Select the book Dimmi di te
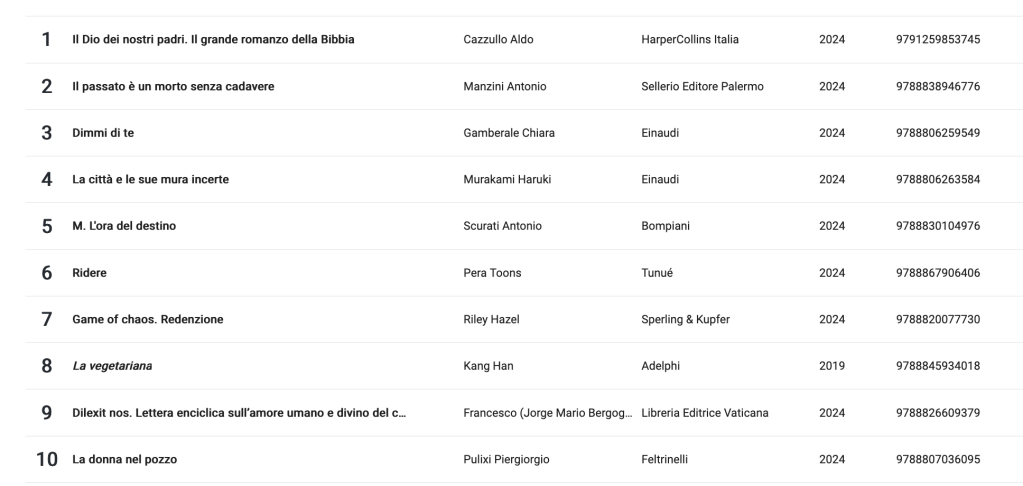Viewport: 1023px width, 486px height. 96,133
